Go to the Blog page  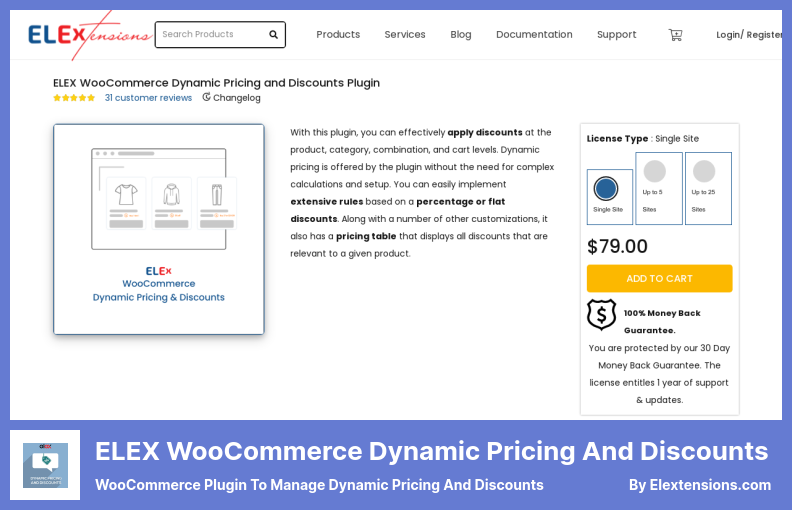[461, 35]
